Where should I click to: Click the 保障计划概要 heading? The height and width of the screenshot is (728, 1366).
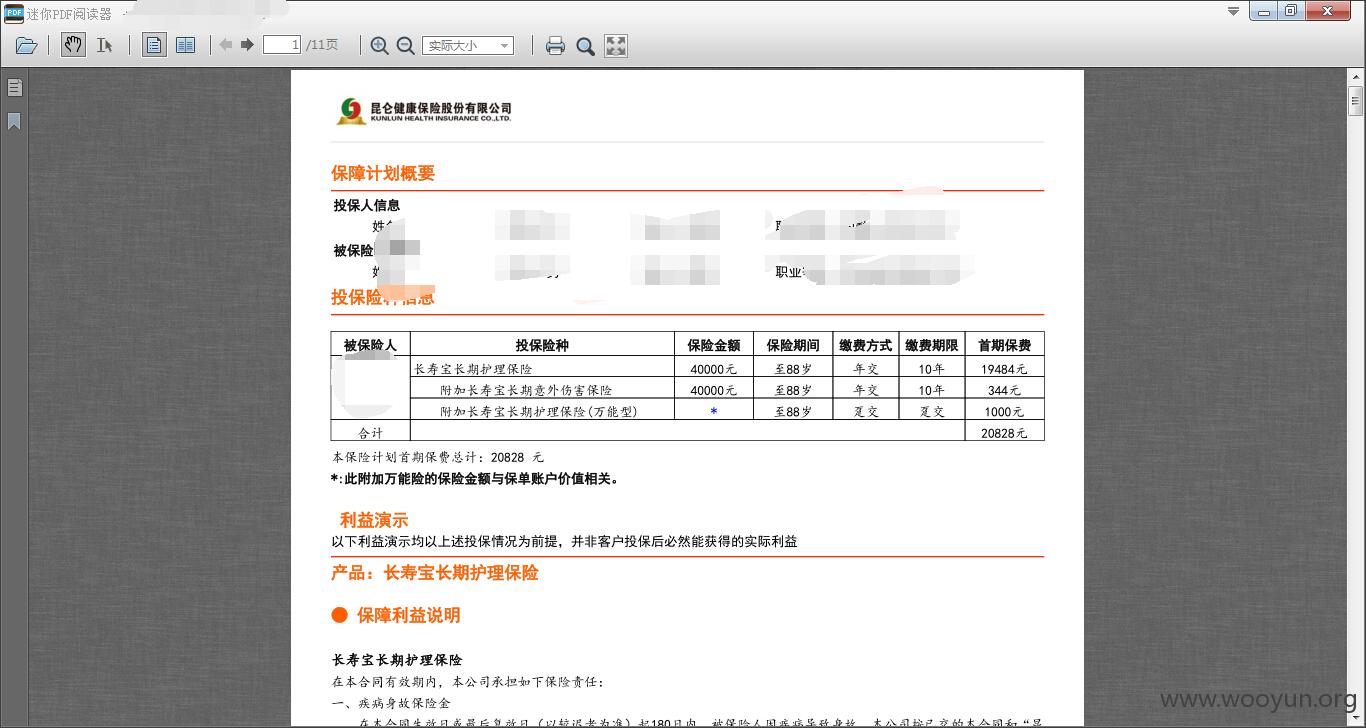383,173
